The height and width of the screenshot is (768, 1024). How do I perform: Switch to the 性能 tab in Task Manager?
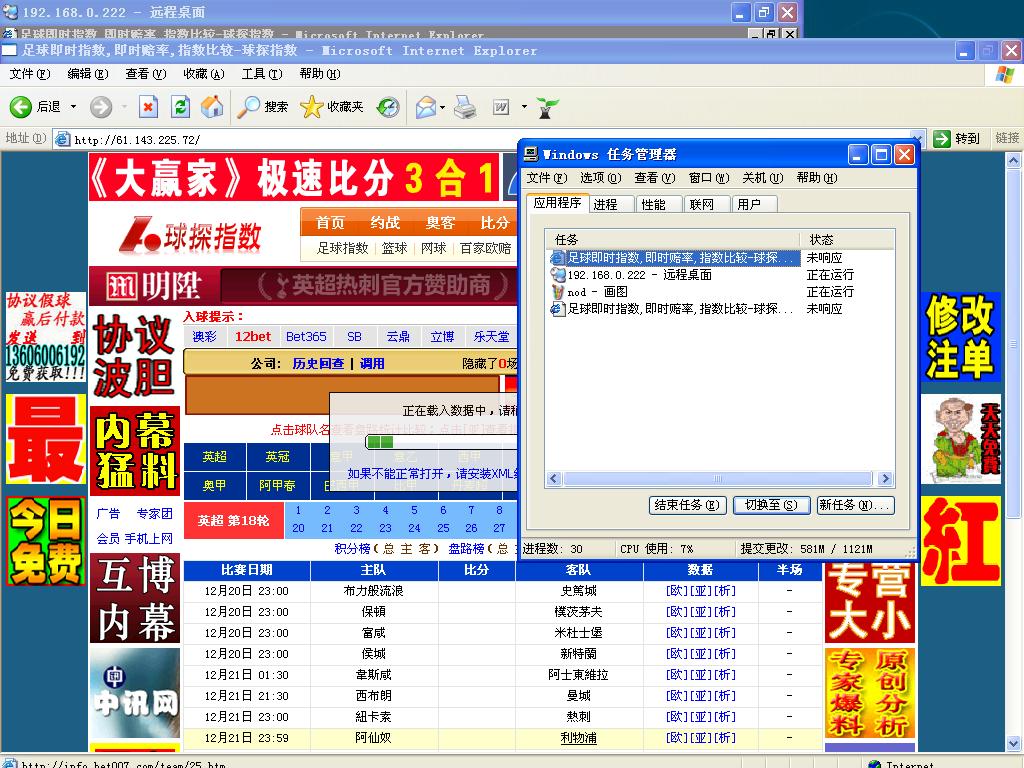tap(653, 204)
